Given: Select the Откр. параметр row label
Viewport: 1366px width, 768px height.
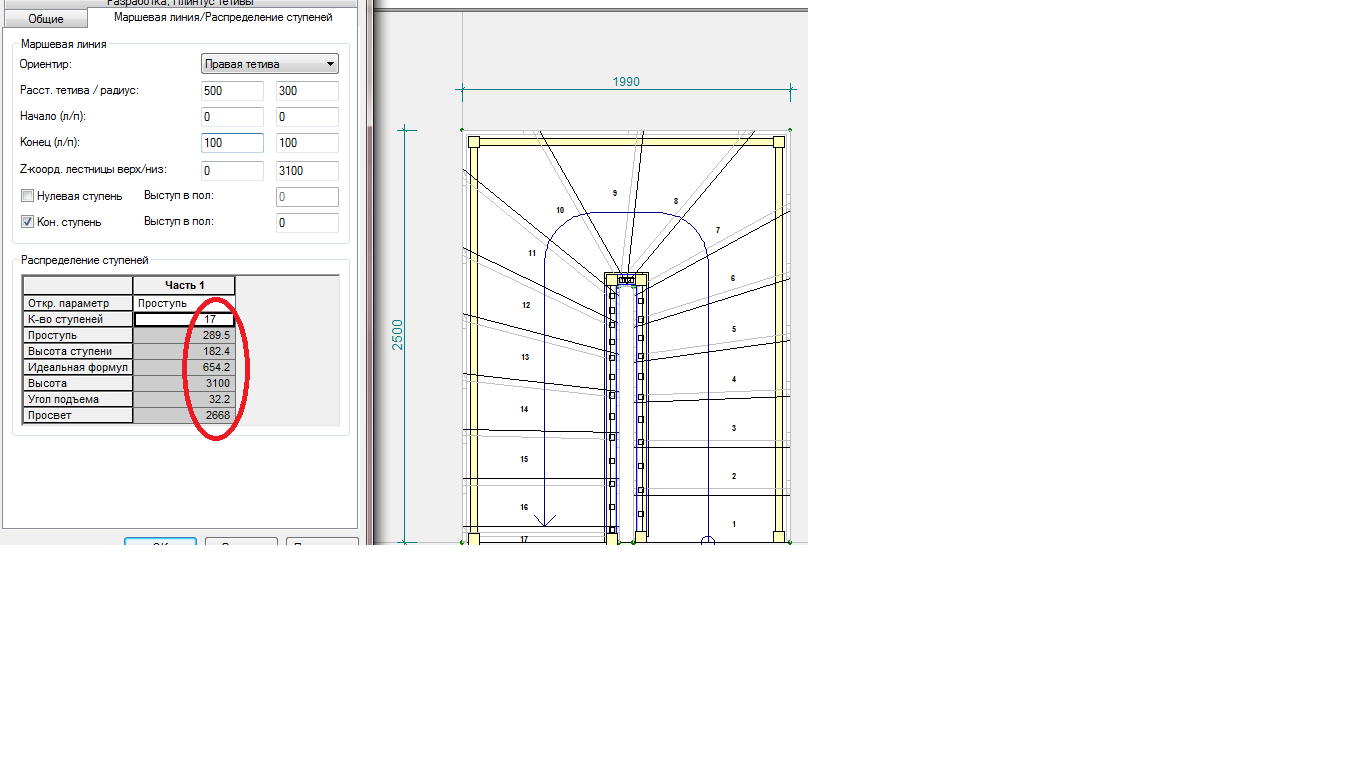Looking at the screenshot, I should click(x=78, y=303).
